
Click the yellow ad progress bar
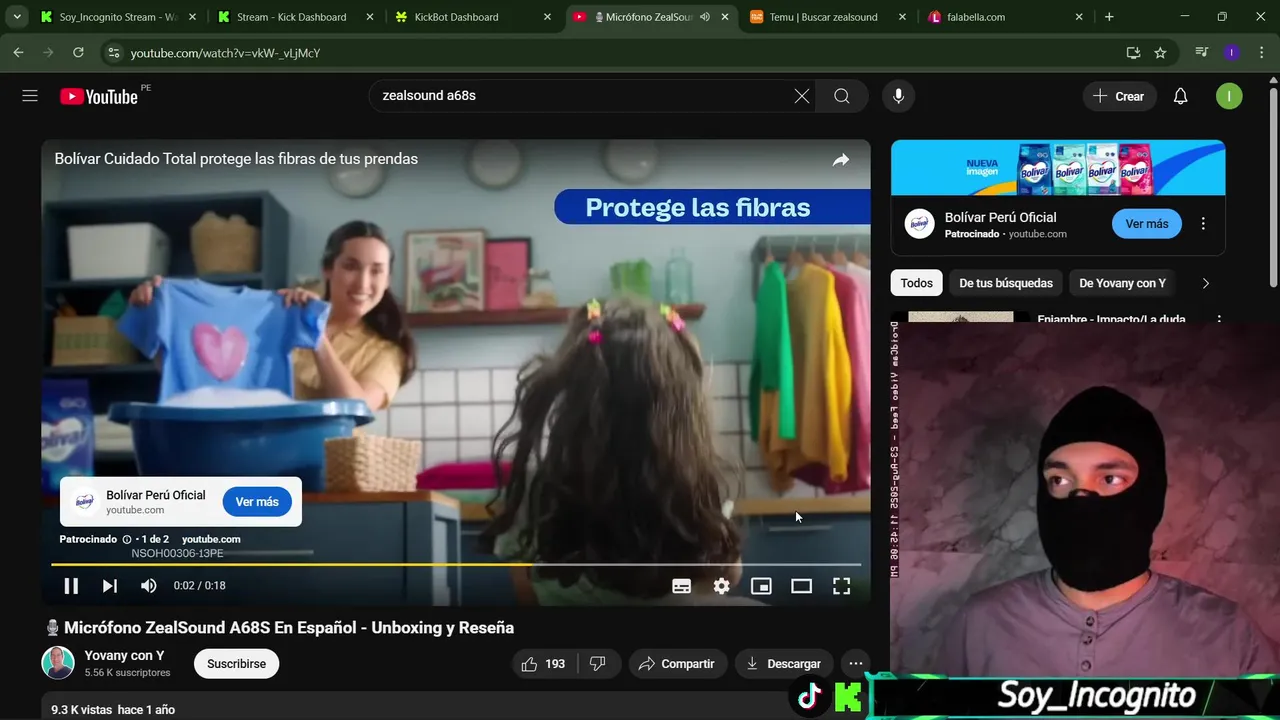[456, 565]
